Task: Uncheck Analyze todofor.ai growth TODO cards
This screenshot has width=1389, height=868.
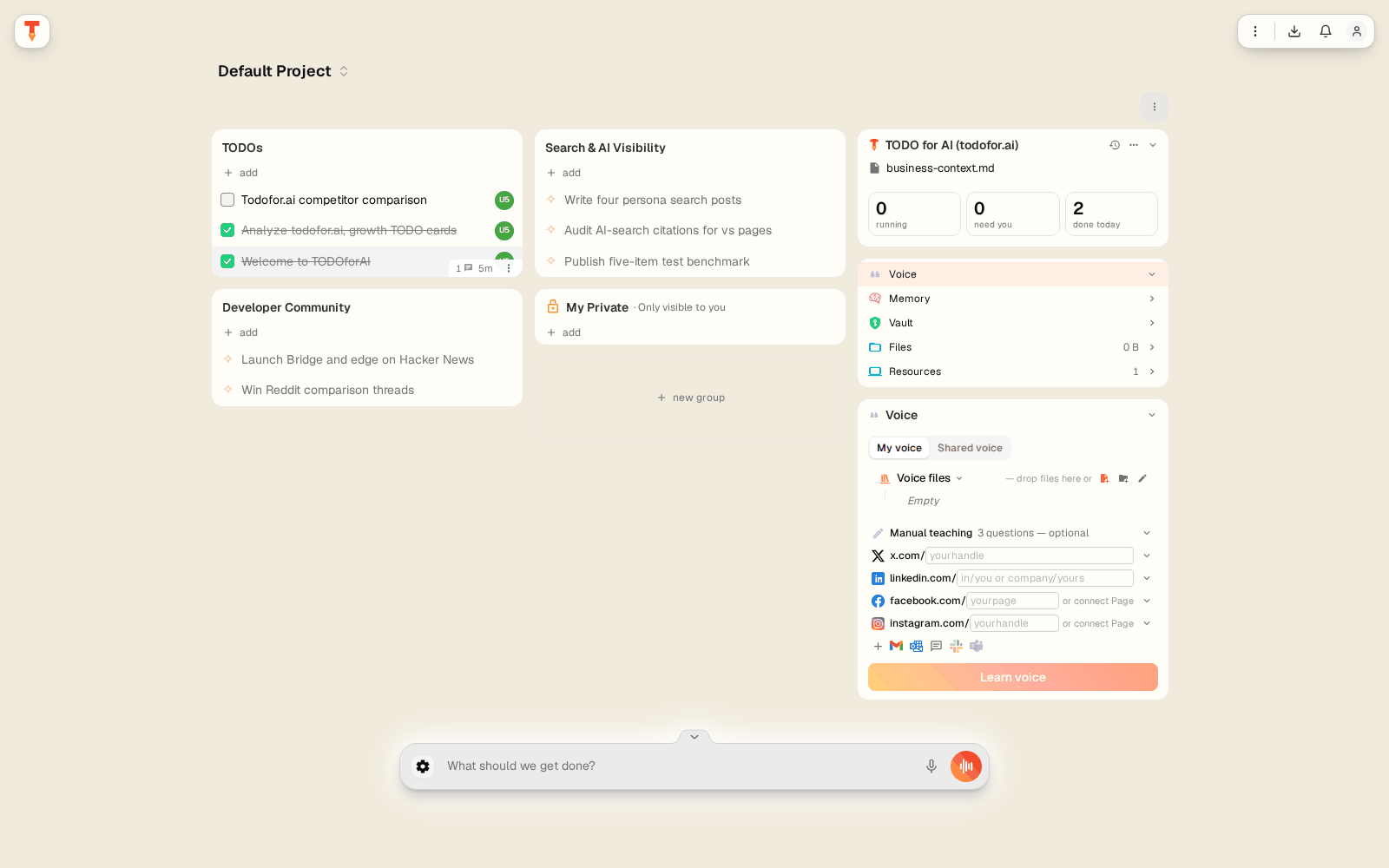Action: (x=227, y=230)
